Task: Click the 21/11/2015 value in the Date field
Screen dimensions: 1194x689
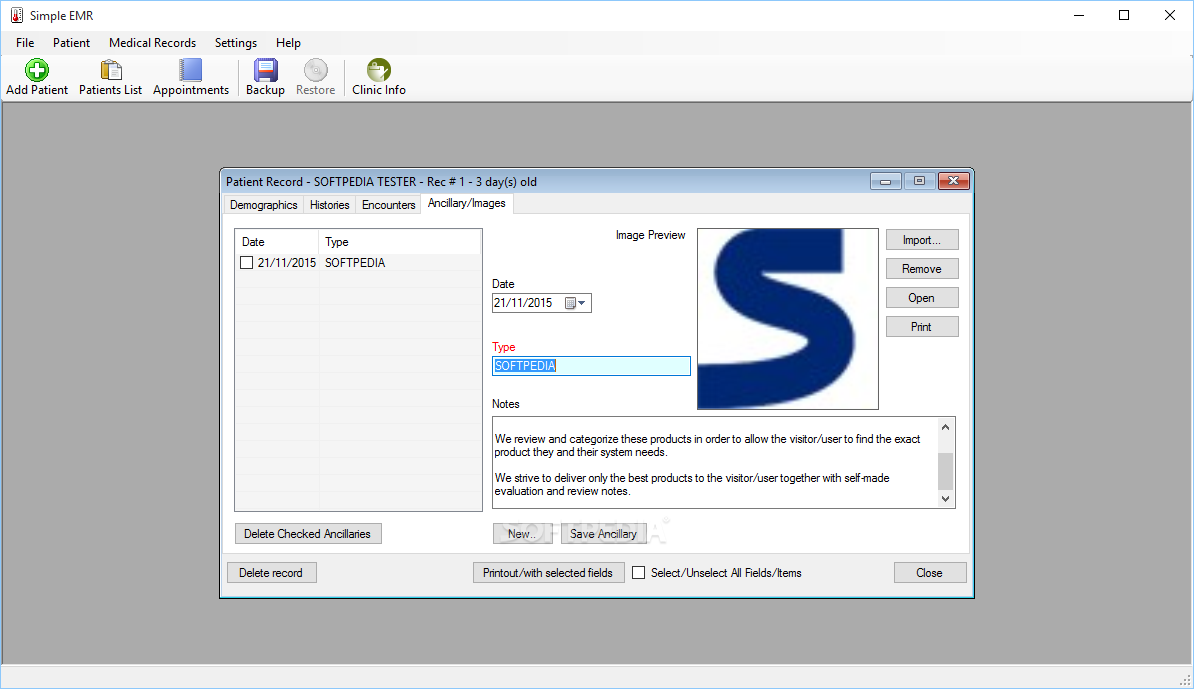Action: (523, 303)
